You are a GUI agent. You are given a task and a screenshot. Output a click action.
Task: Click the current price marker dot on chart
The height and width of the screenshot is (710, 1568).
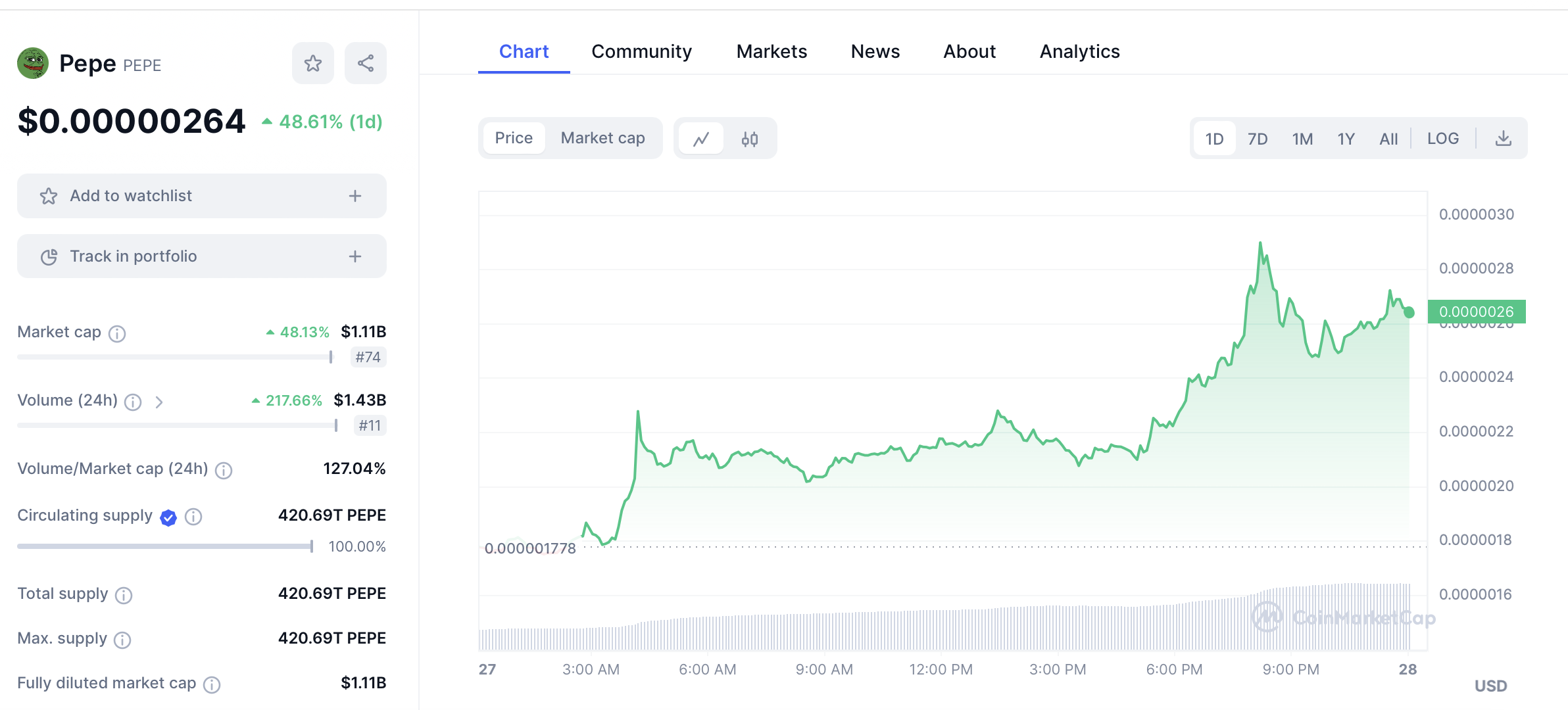click(1409, 312)
